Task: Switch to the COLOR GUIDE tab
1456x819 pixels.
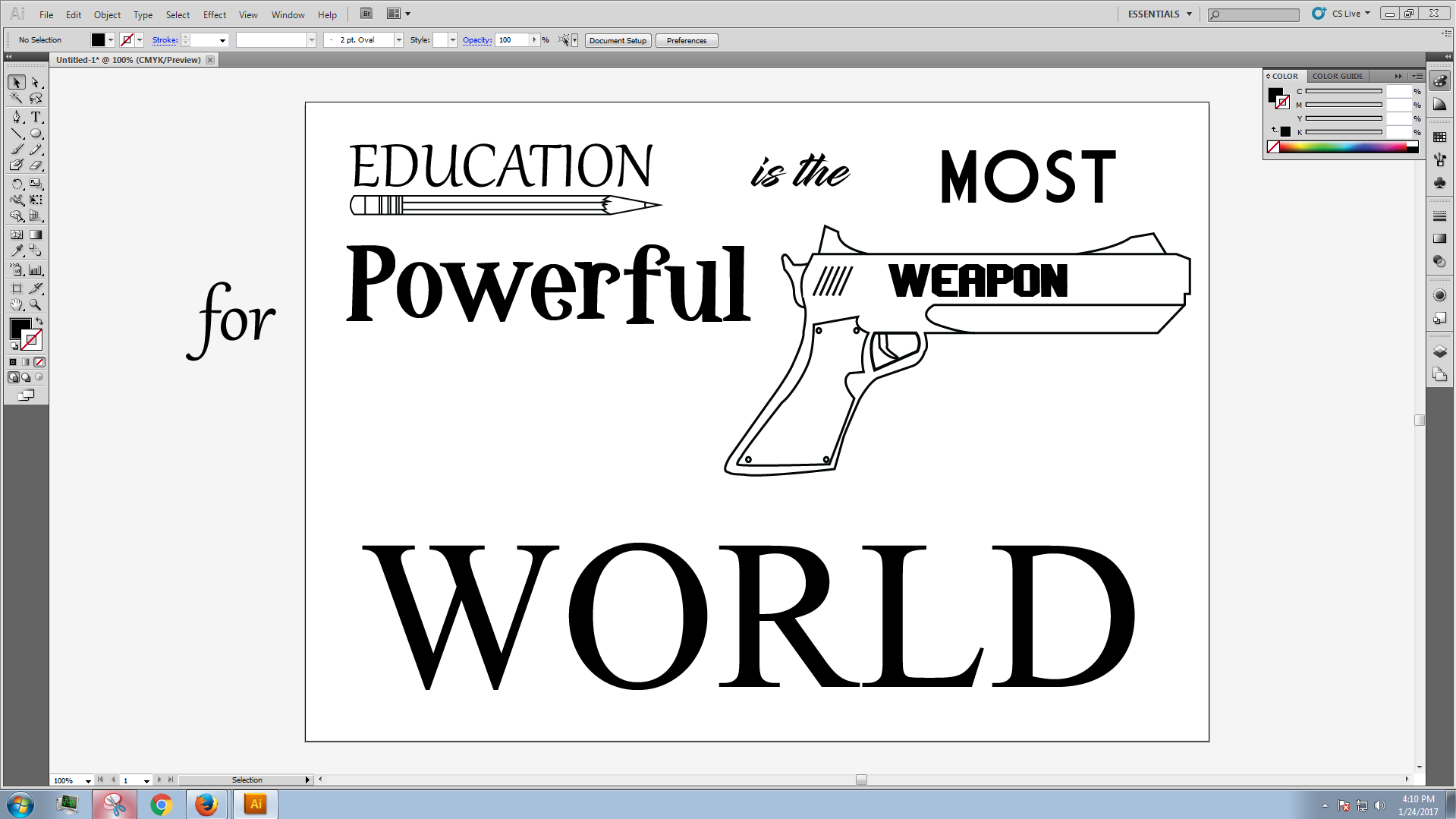Action: 1337,76
